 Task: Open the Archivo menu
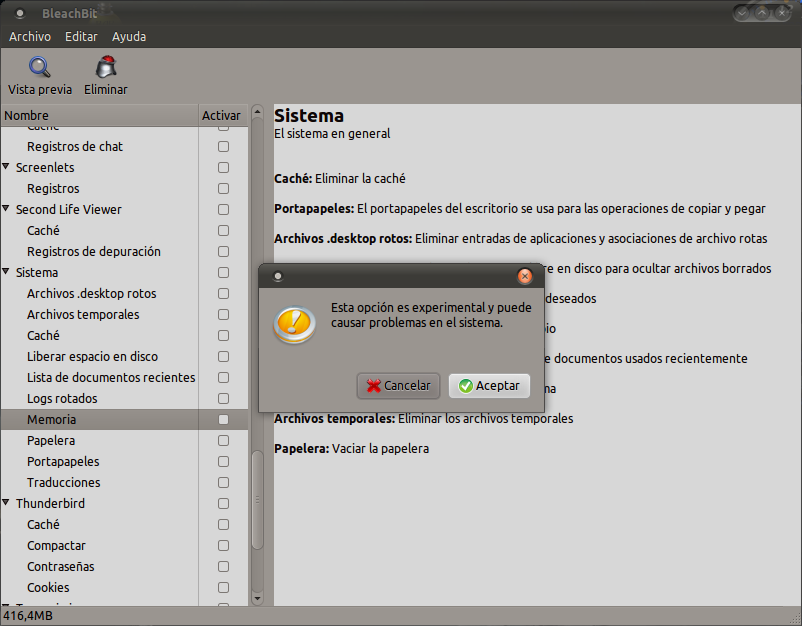pyautogui.click(x=30, y=37)
